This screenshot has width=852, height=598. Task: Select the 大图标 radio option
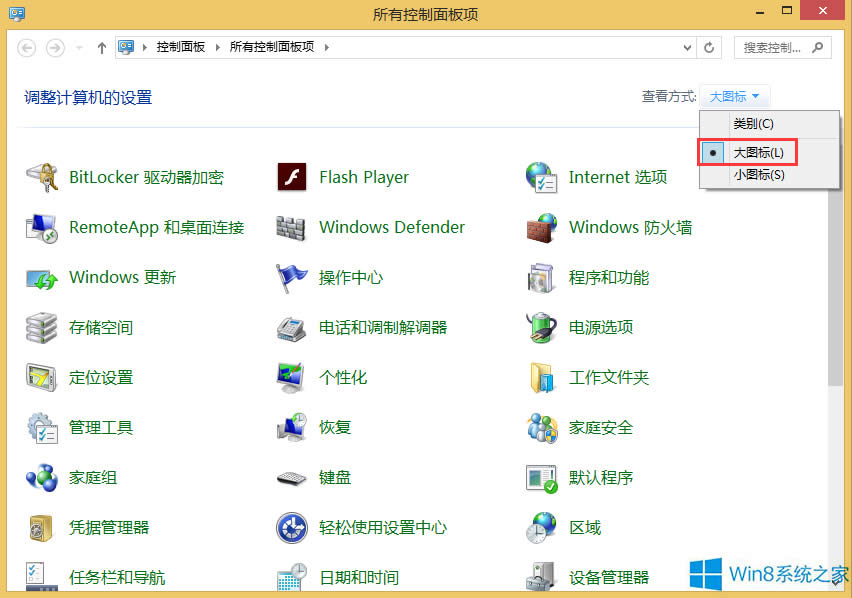757,152
